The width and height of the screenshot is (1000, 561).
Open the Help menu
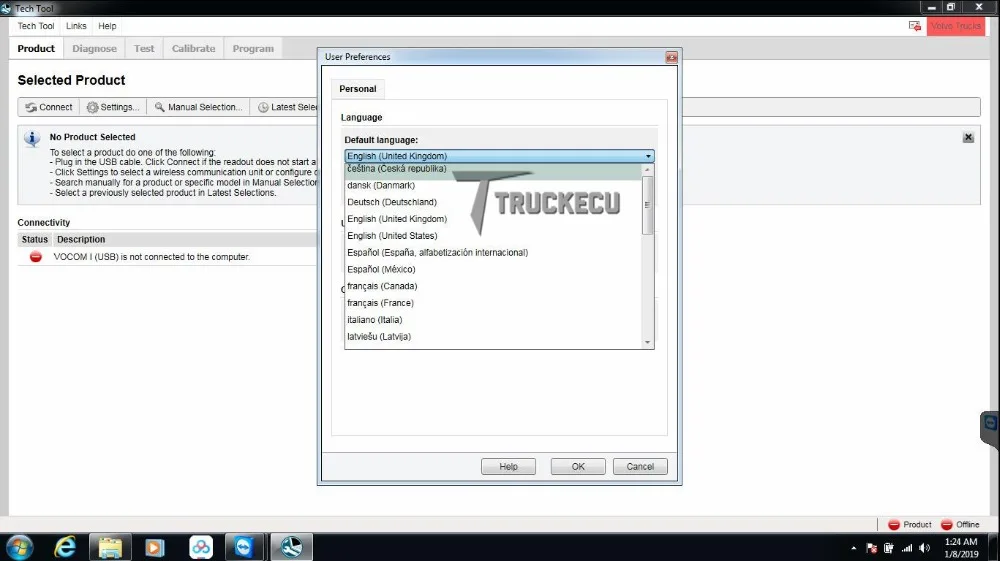(107, 26)
